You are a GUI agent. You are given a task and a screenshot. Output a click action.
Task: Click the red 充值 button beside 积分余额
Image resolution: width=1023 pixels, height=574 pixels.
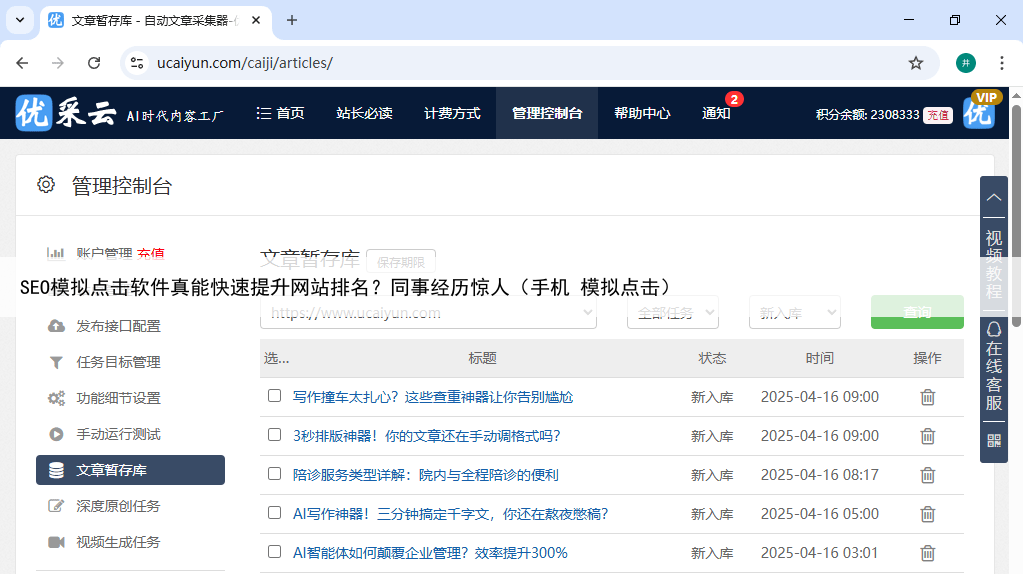[x=937, y=115]
